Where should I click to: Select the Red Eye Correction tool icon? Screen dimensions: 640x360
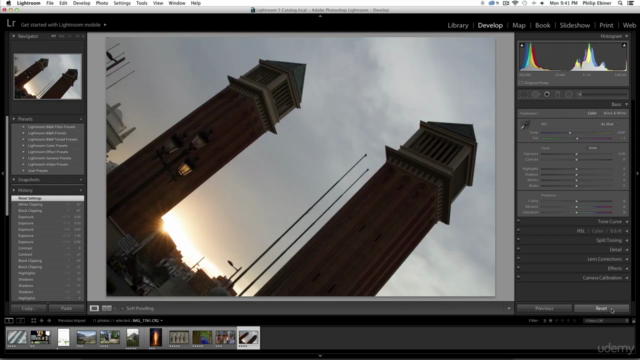pyautogui.click(x=547, y=94)
